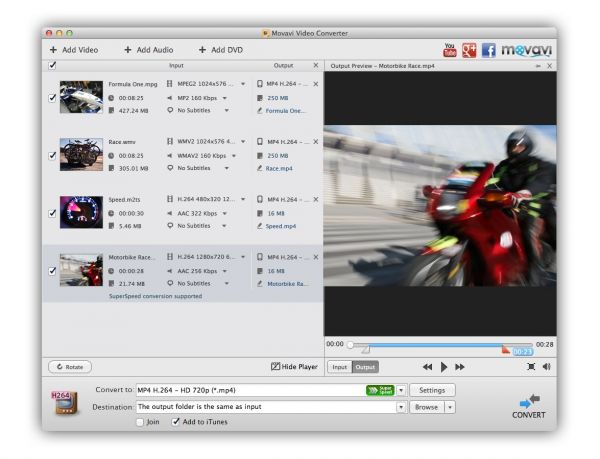Viewport: 600px width, 459px height.
Task: Click the fast forward playback icon
Action: [460, 367]
